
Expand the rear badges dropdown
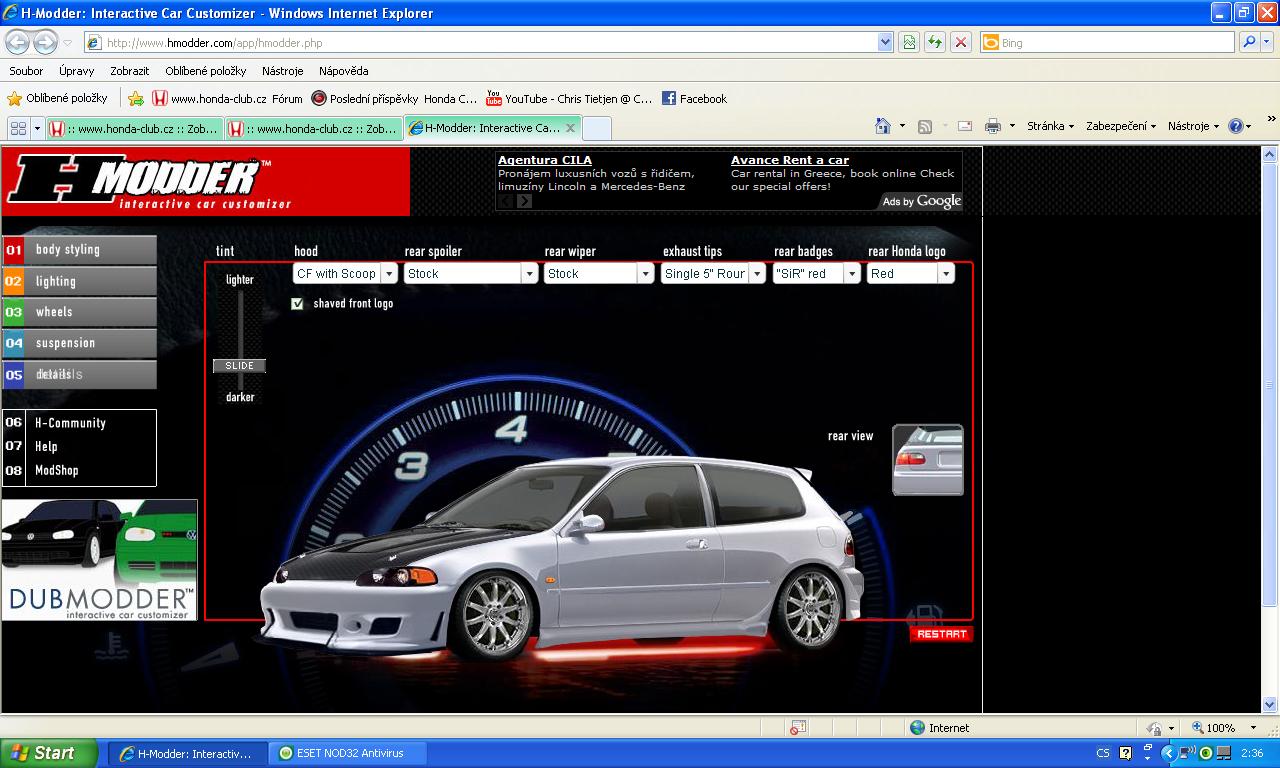[x=816, y=273]
